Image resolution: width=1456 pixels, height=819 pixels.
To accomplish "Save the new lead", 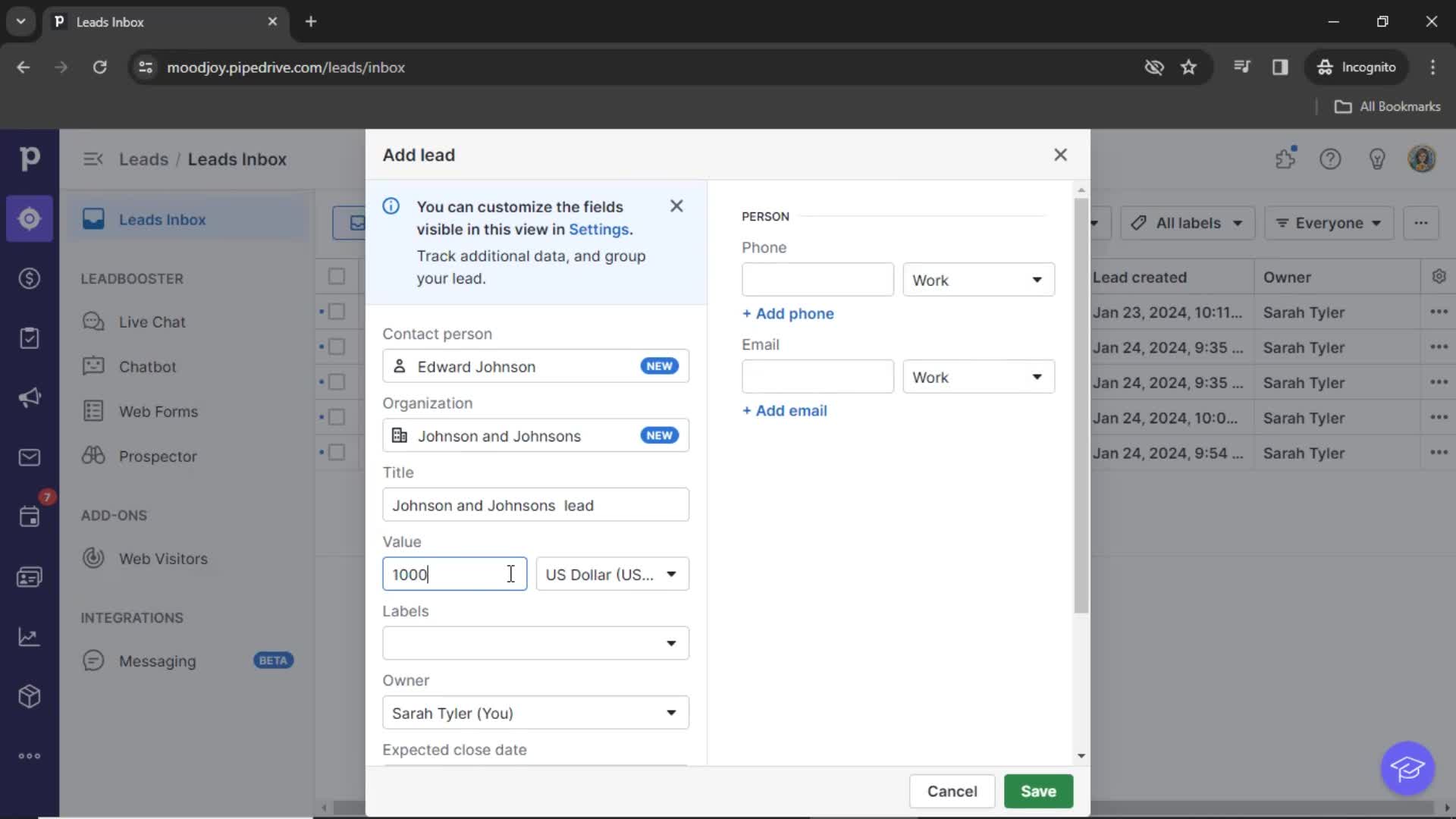I will 1038,791.
